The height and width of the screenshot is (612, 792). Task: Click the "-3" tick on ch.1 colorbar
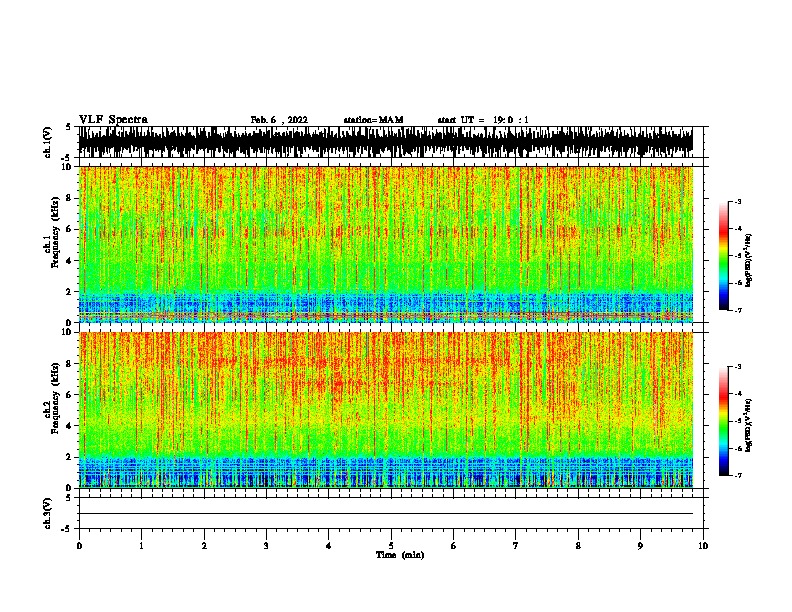pos(737,201)
